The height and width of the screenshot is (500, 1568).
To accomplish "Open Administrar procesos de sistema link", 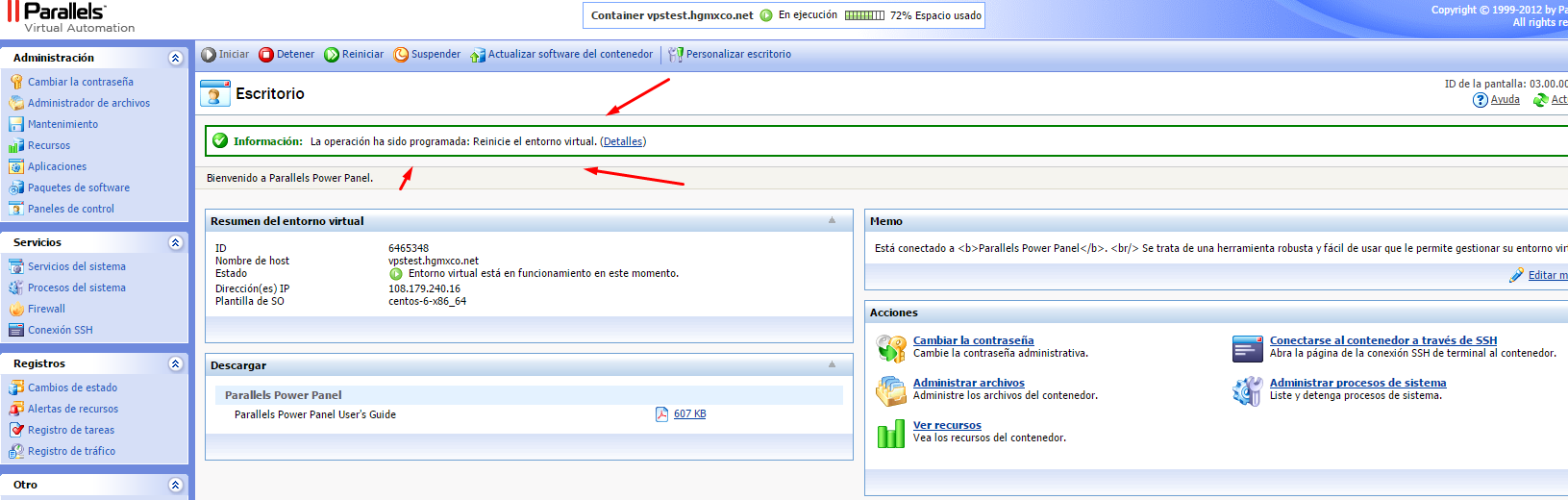I will tap(1357, 383).
